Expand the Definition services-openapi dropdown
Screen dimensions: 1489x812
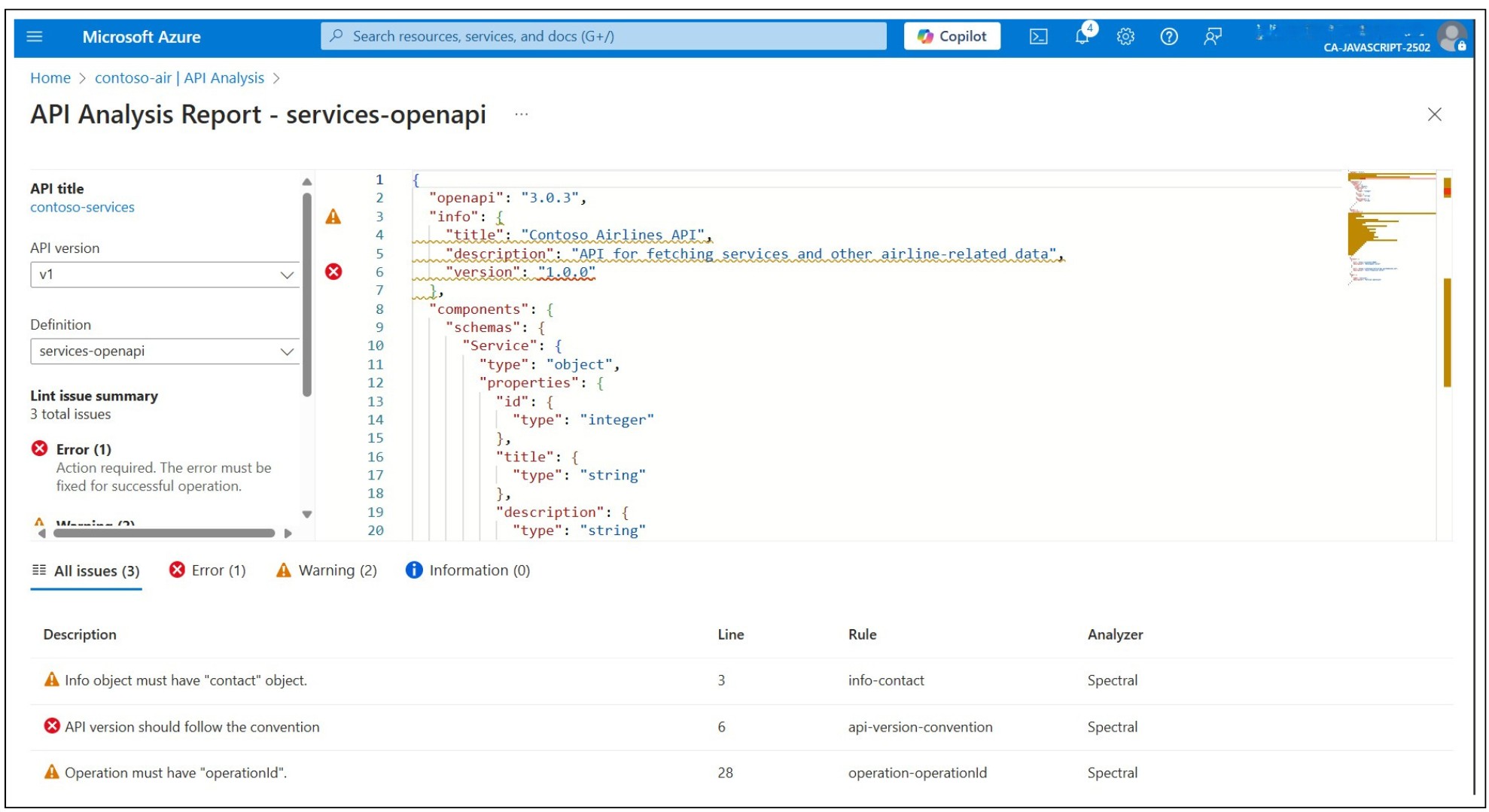pyautogui.click(x=164, y=351)
